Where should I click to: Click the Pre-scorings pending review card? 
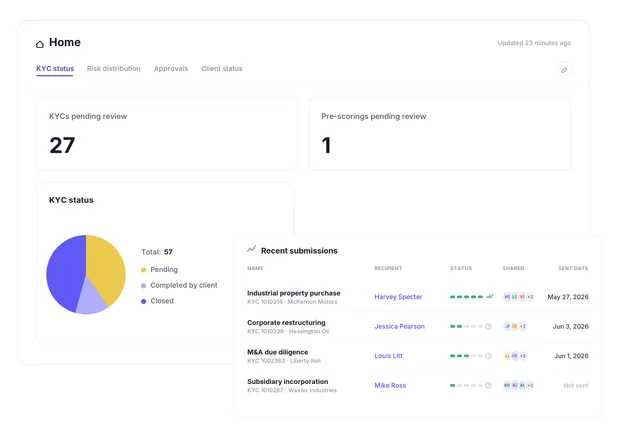point(440,134)
